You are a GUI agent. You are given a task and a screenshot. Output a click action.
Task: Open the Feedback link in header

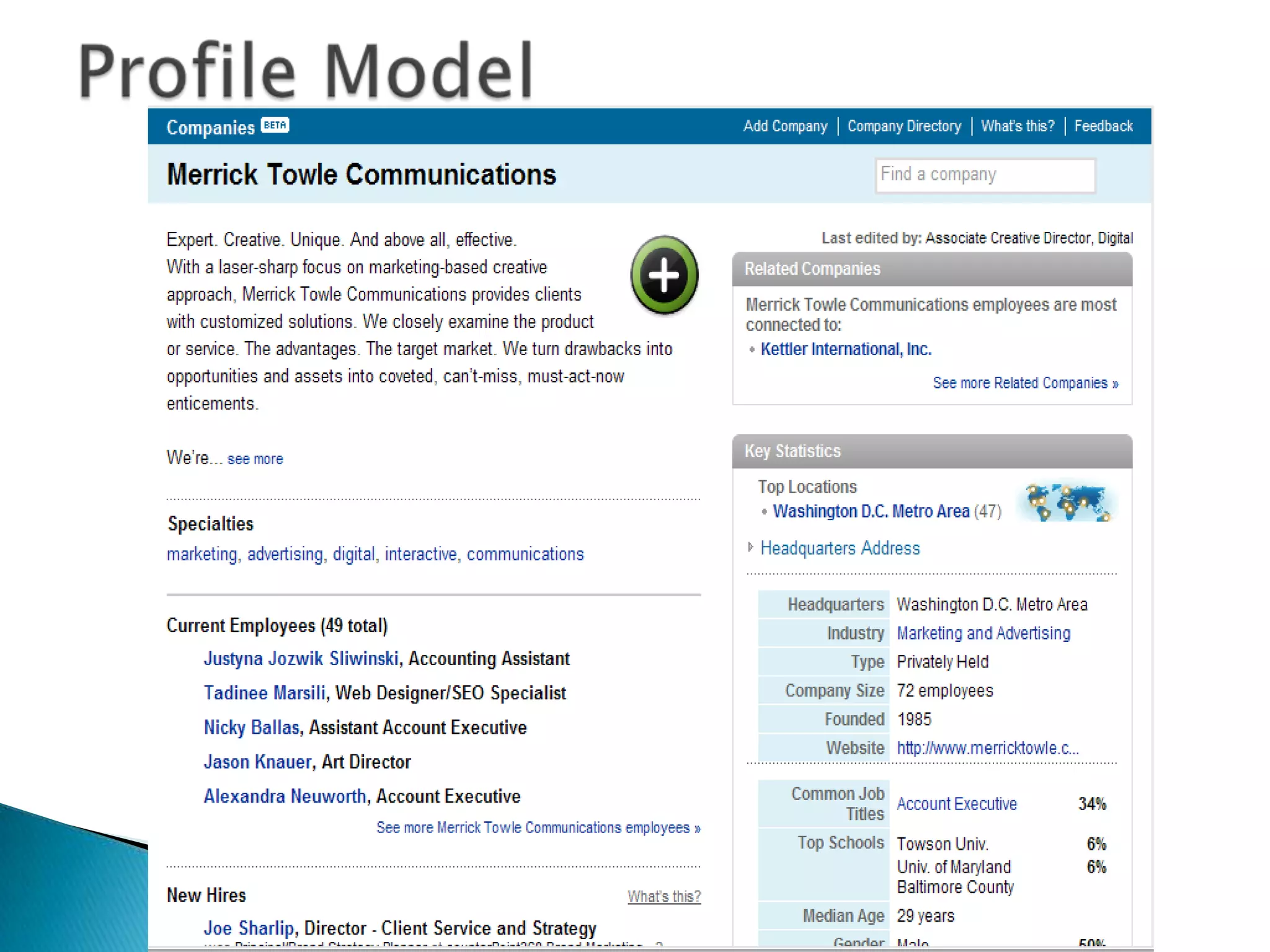[x=1103, y=126]
